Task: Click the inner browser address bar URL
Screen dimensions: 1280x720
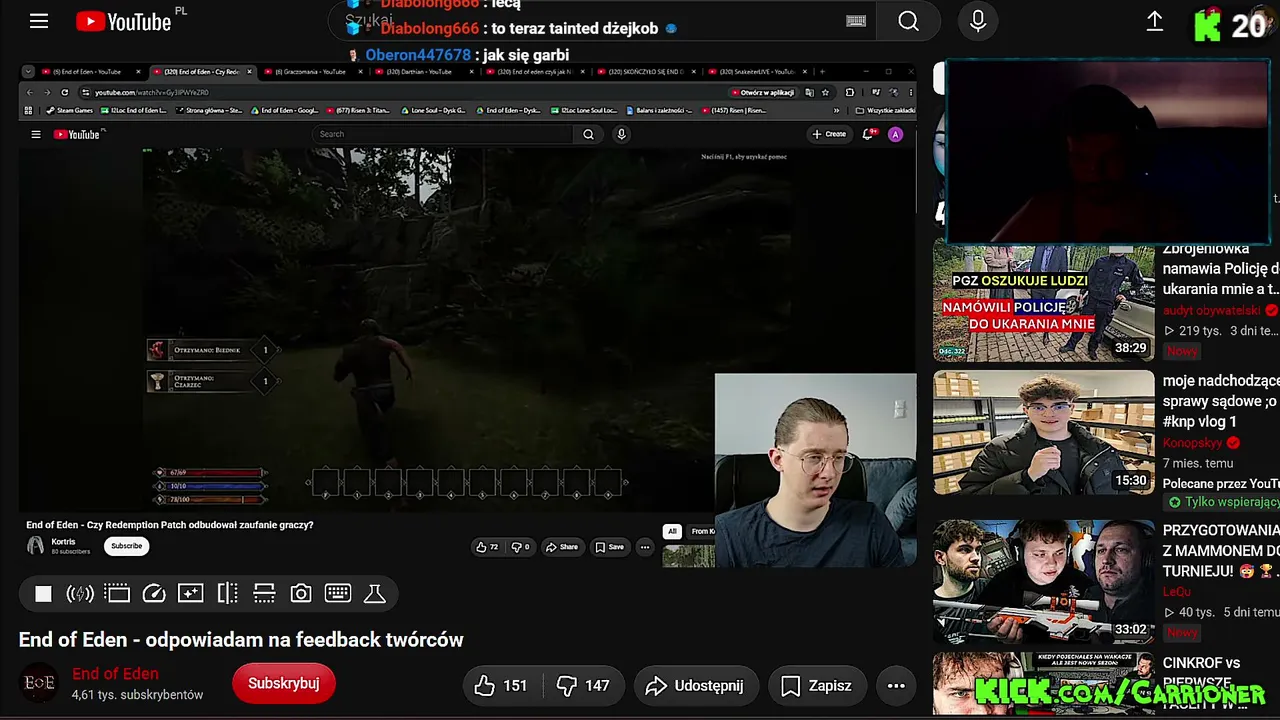Action: [x=152, y=92]
